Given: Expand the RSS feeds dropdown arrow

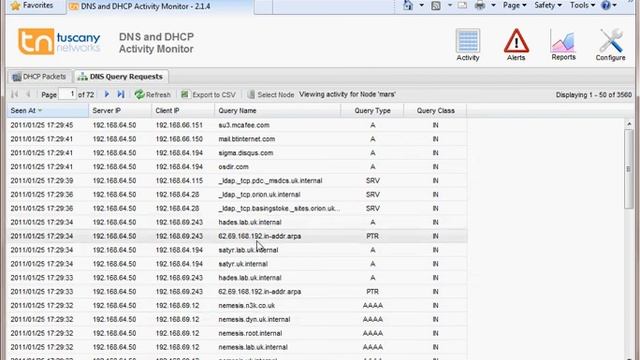Looking at the screenshot, I should 450,5.
